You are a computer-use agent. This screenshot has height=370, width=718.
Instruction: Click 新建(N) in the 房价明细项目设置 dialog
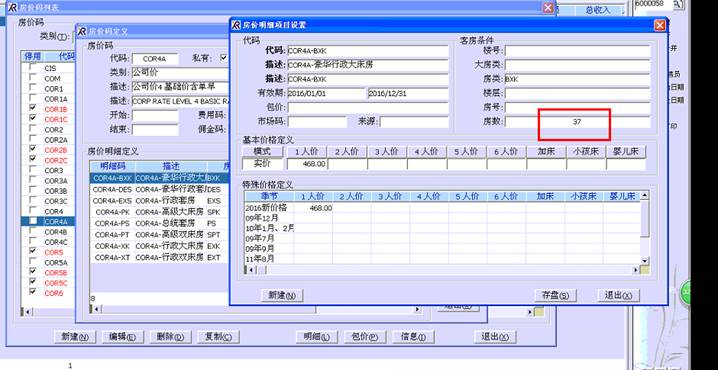pos(282,295)
